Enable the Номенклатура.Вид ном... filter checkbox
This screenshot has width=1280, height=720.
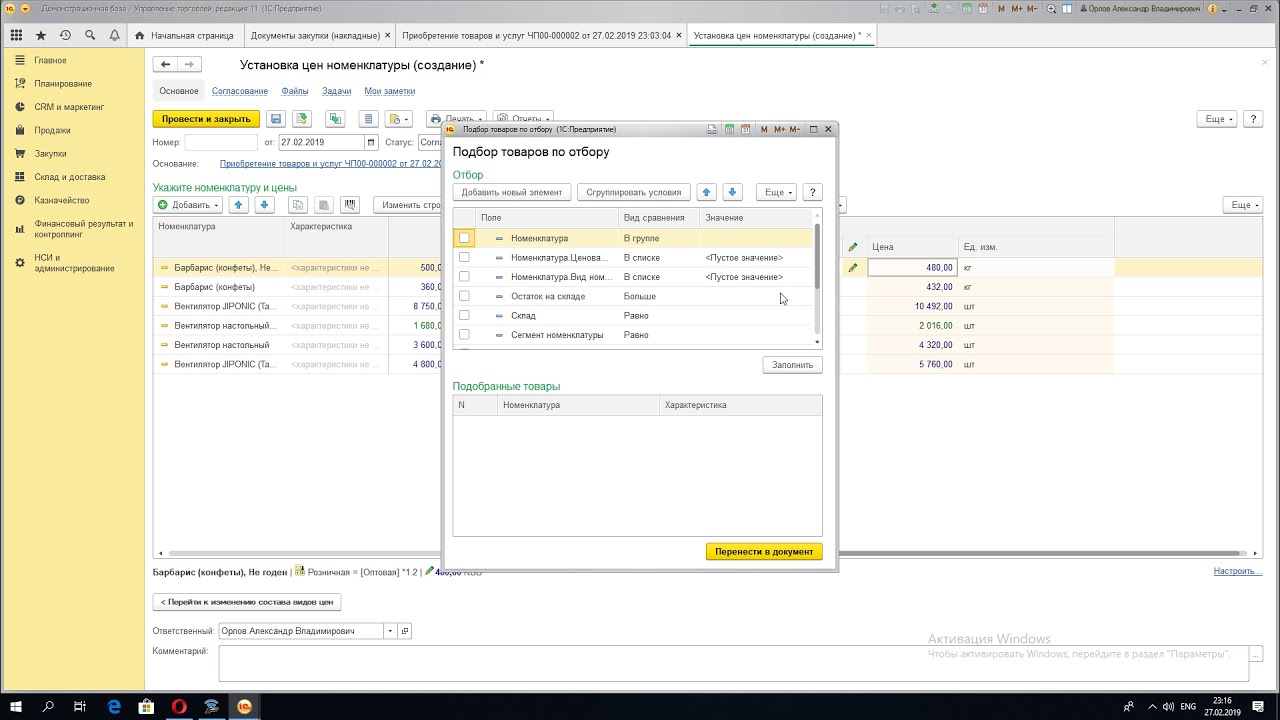tap(464, 277)
